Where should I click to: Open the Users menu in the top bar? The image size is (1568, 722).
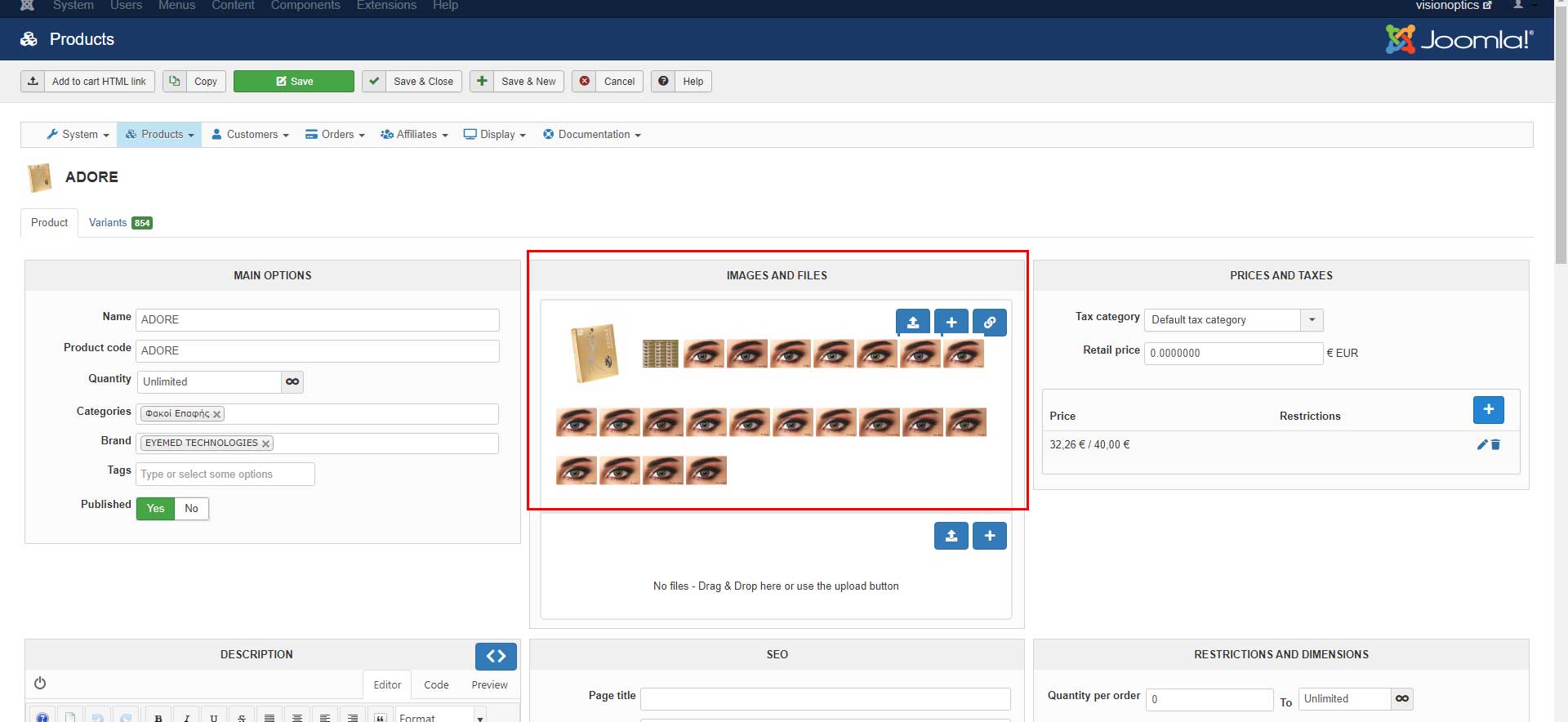click(126, 6)
